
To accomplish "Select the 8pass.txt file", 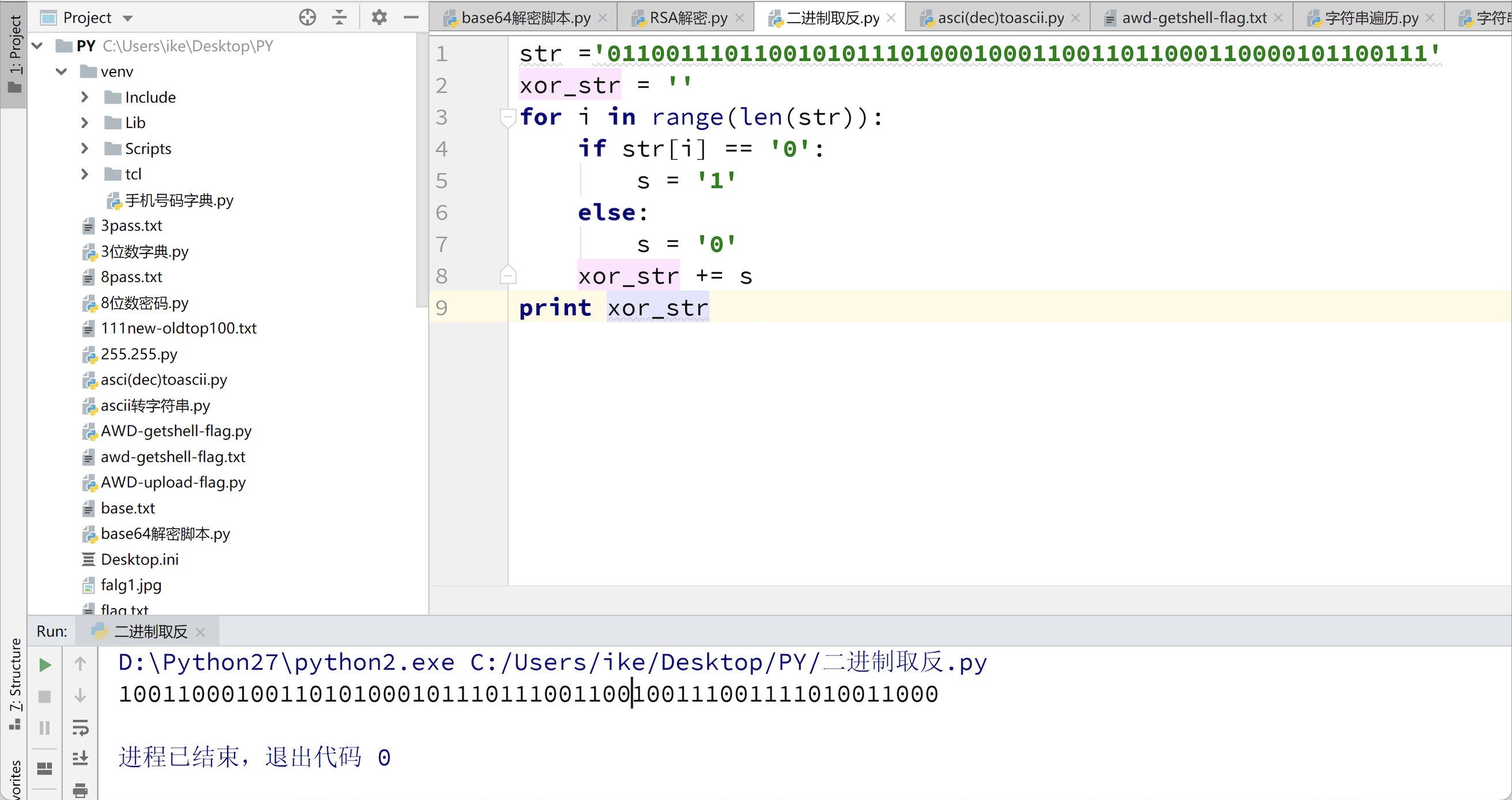I will click(x=131, y=277).
